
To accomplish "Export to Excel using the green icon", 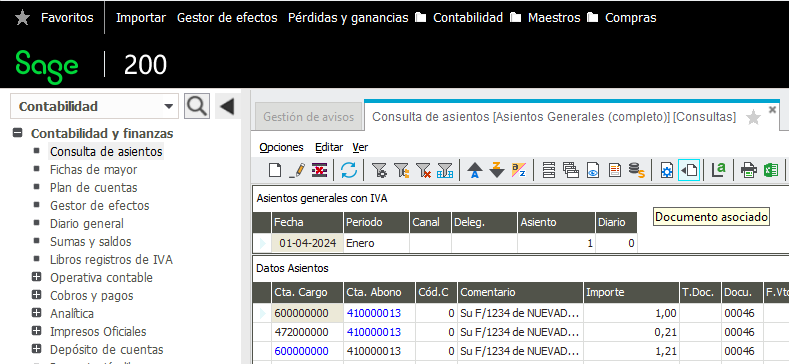I will click(x=771, y=170).
